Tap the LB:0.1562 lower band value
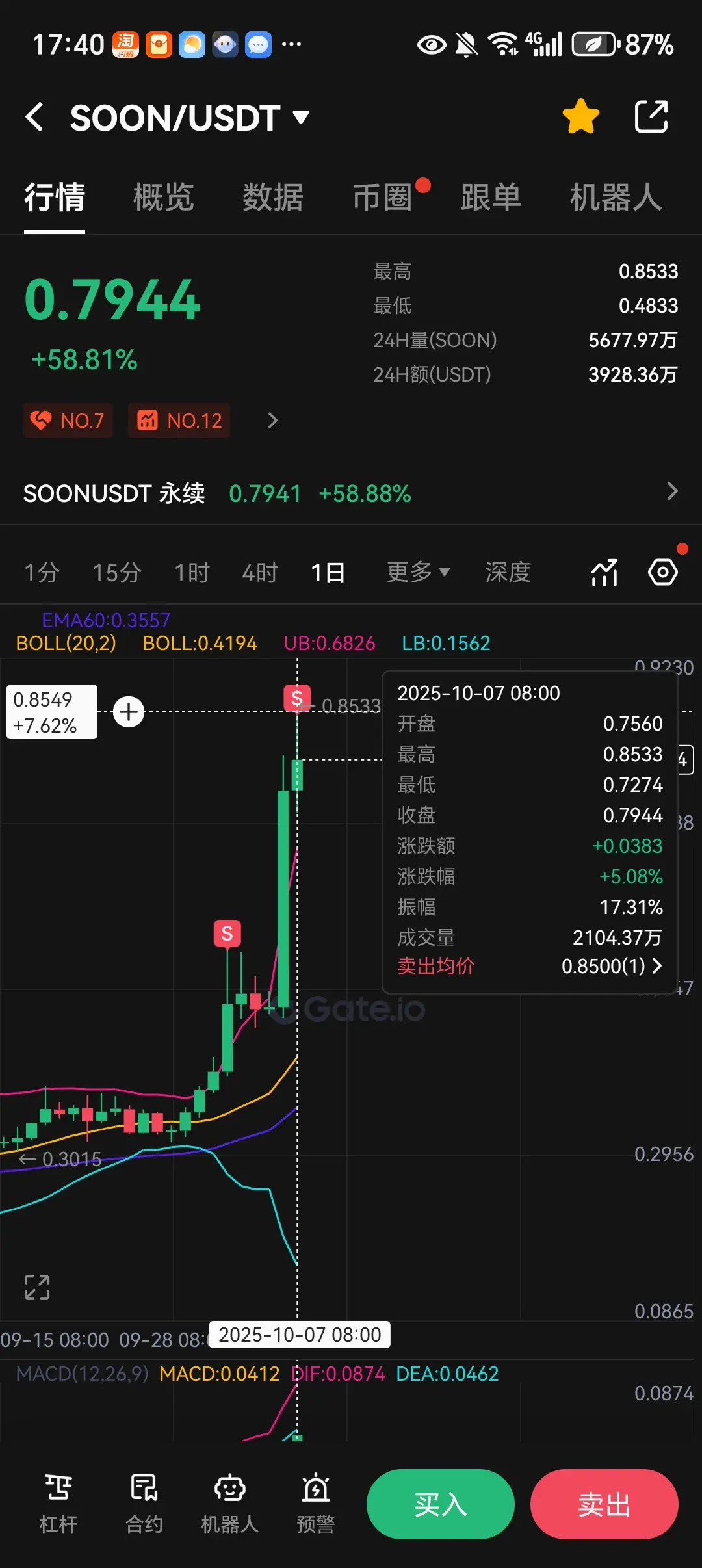This screenshot has width=702, height=1568. [446, 643]
